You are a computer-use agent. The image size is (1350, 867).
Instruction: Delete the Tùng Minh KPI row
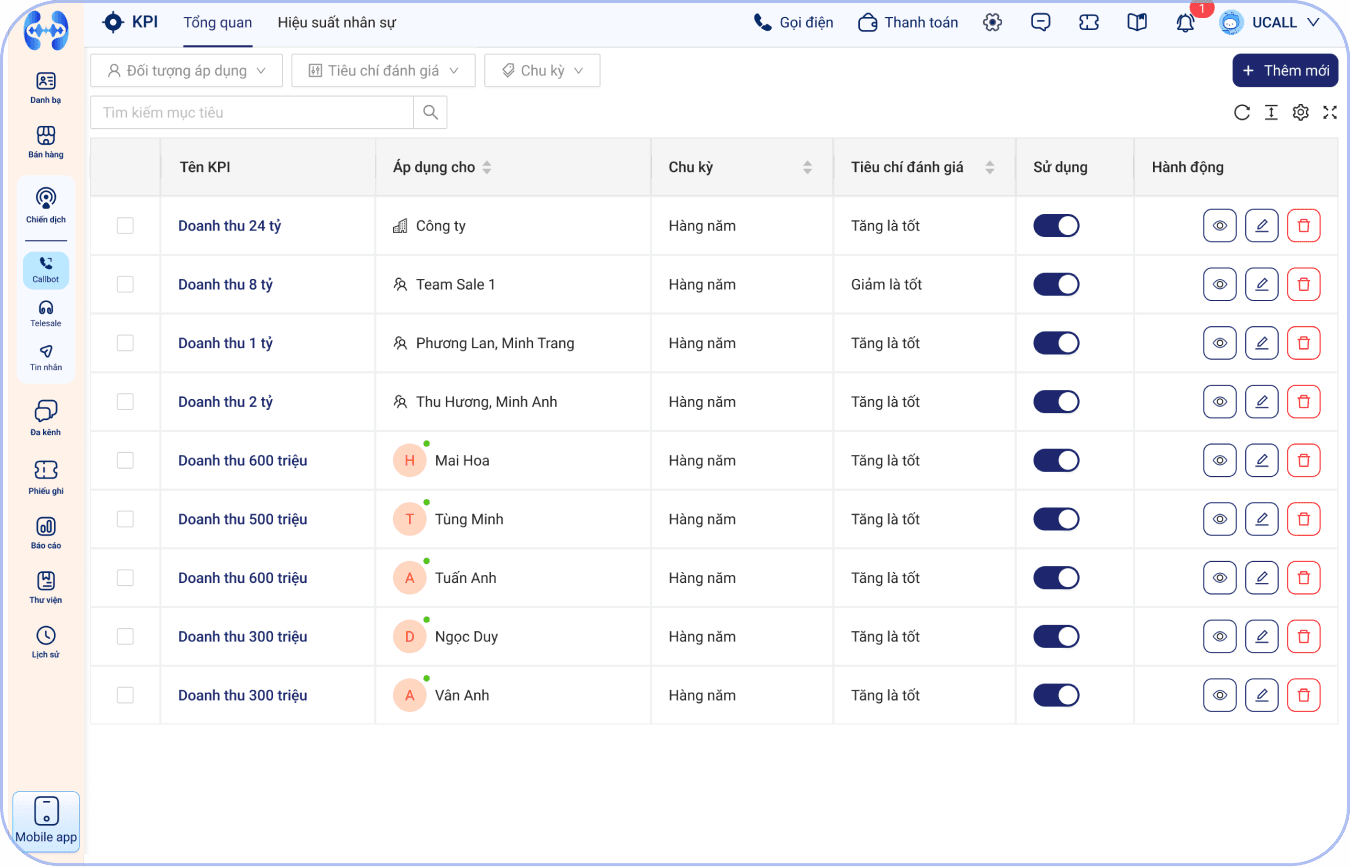coord(1304,519)
